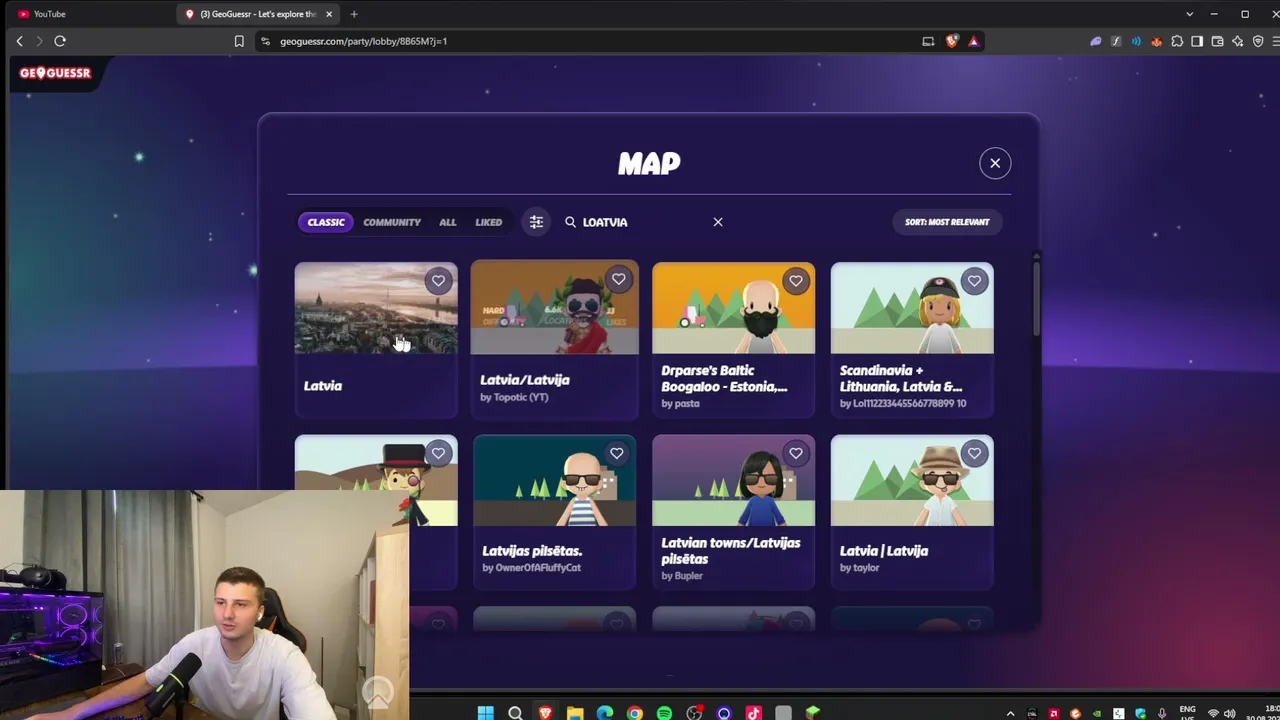
Task: Click the GeoGuessr logo
Action: (x=55, y=73)
